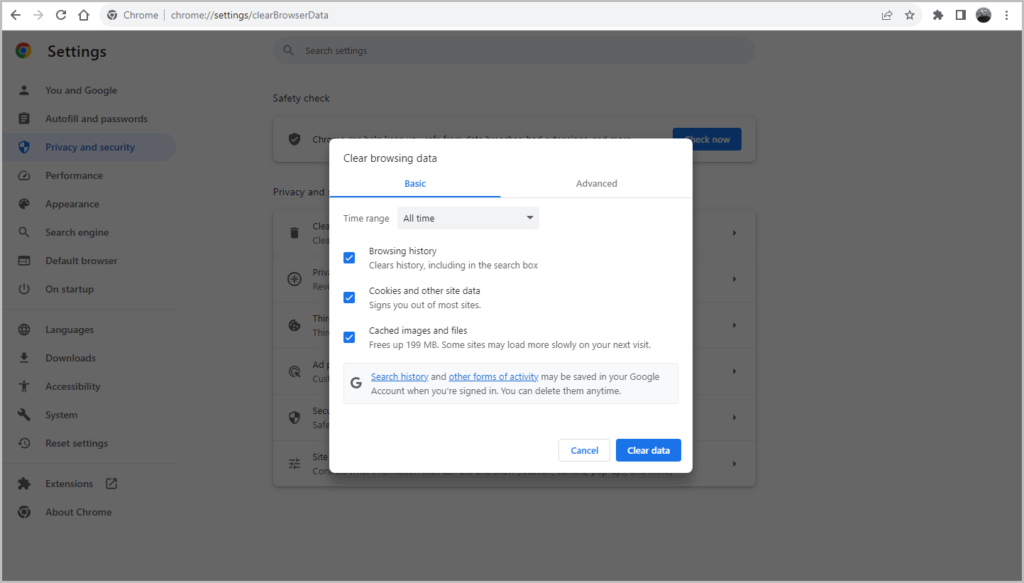The height and width of the screenshot is (583, 1024).
Task: Uncheck Cached images and files checkbox
Action: [349, 338]
